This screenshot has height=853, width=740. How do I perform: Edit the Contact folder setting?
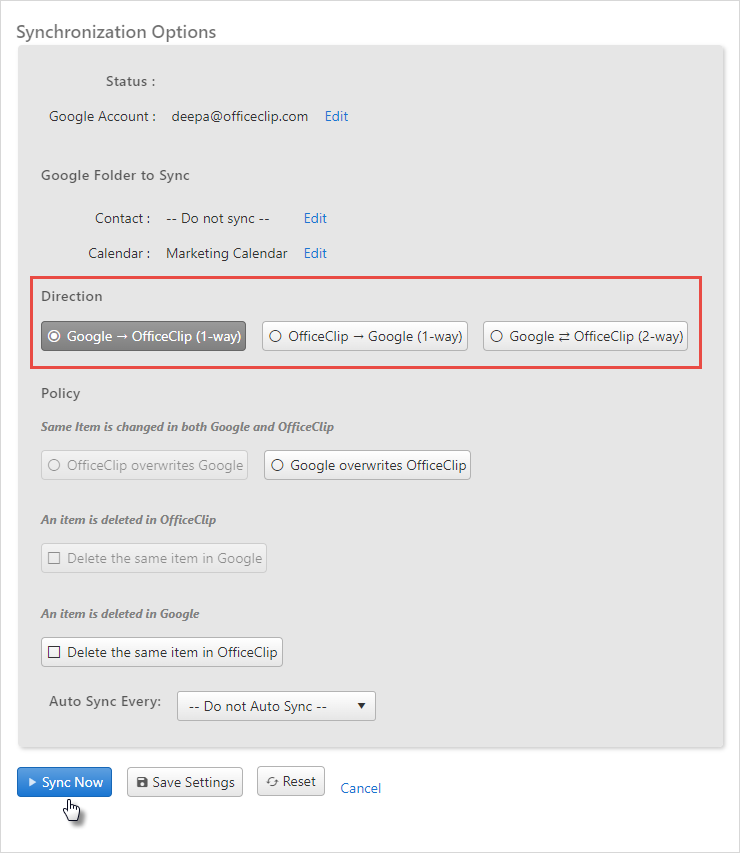[x=315, y=219]
